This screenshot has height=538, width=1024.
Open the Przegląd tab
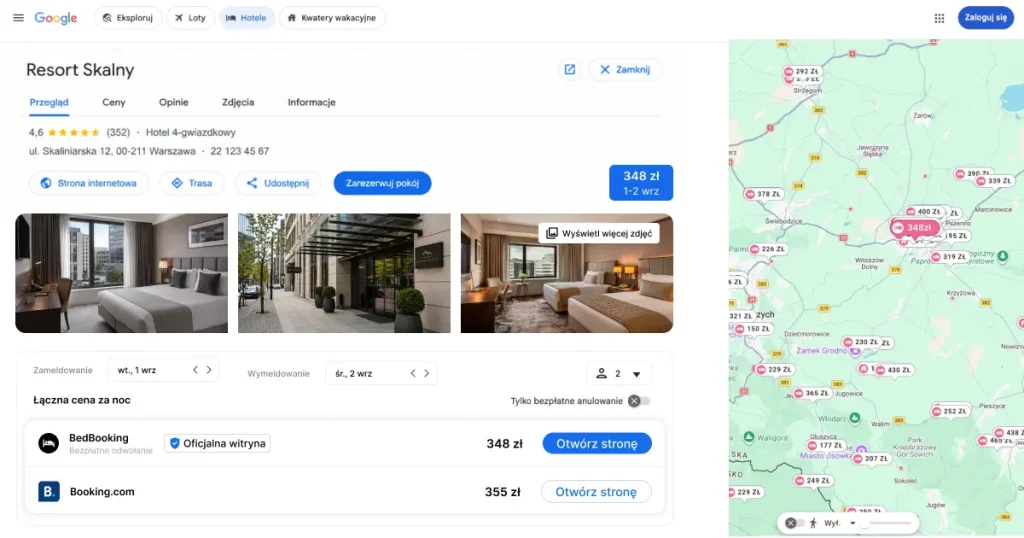49,103
